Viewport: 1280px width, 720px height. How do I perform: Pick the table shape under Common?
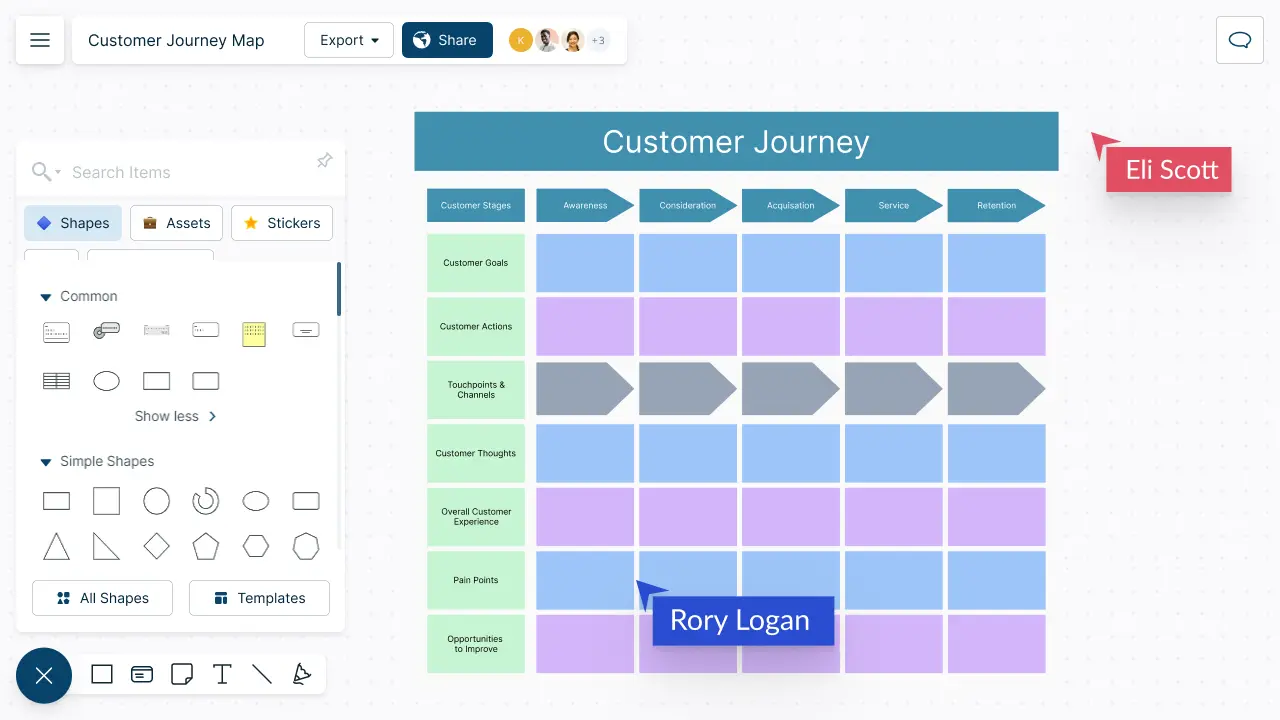[x=56, y=381]
